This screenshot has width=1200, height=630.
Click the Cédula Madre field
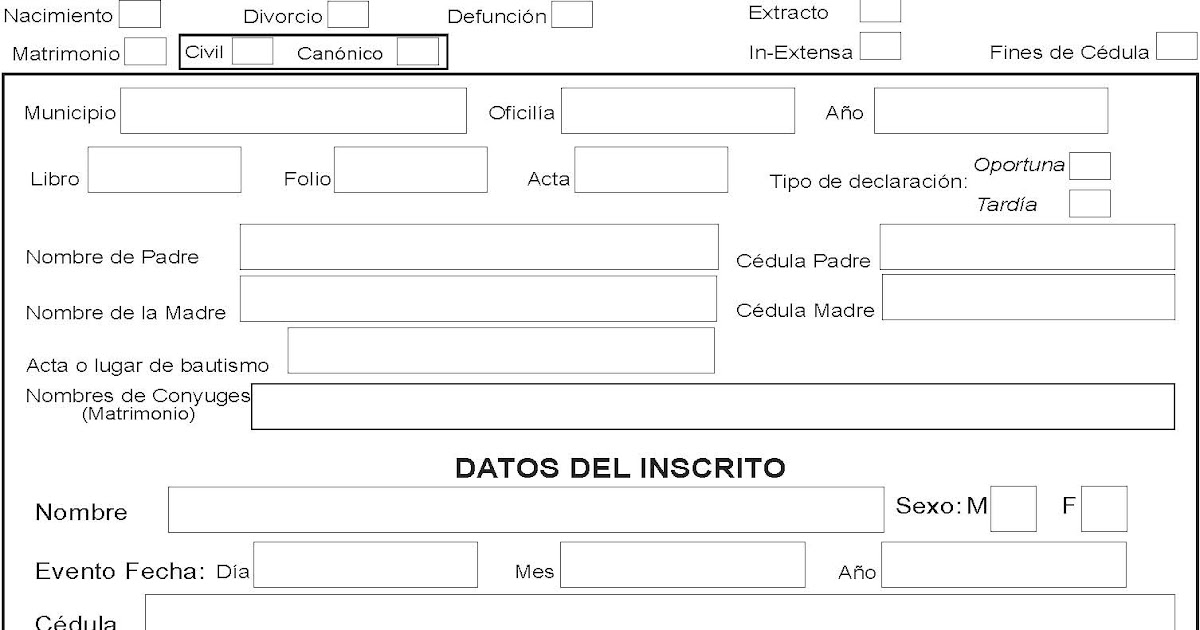pos(1028,298)
